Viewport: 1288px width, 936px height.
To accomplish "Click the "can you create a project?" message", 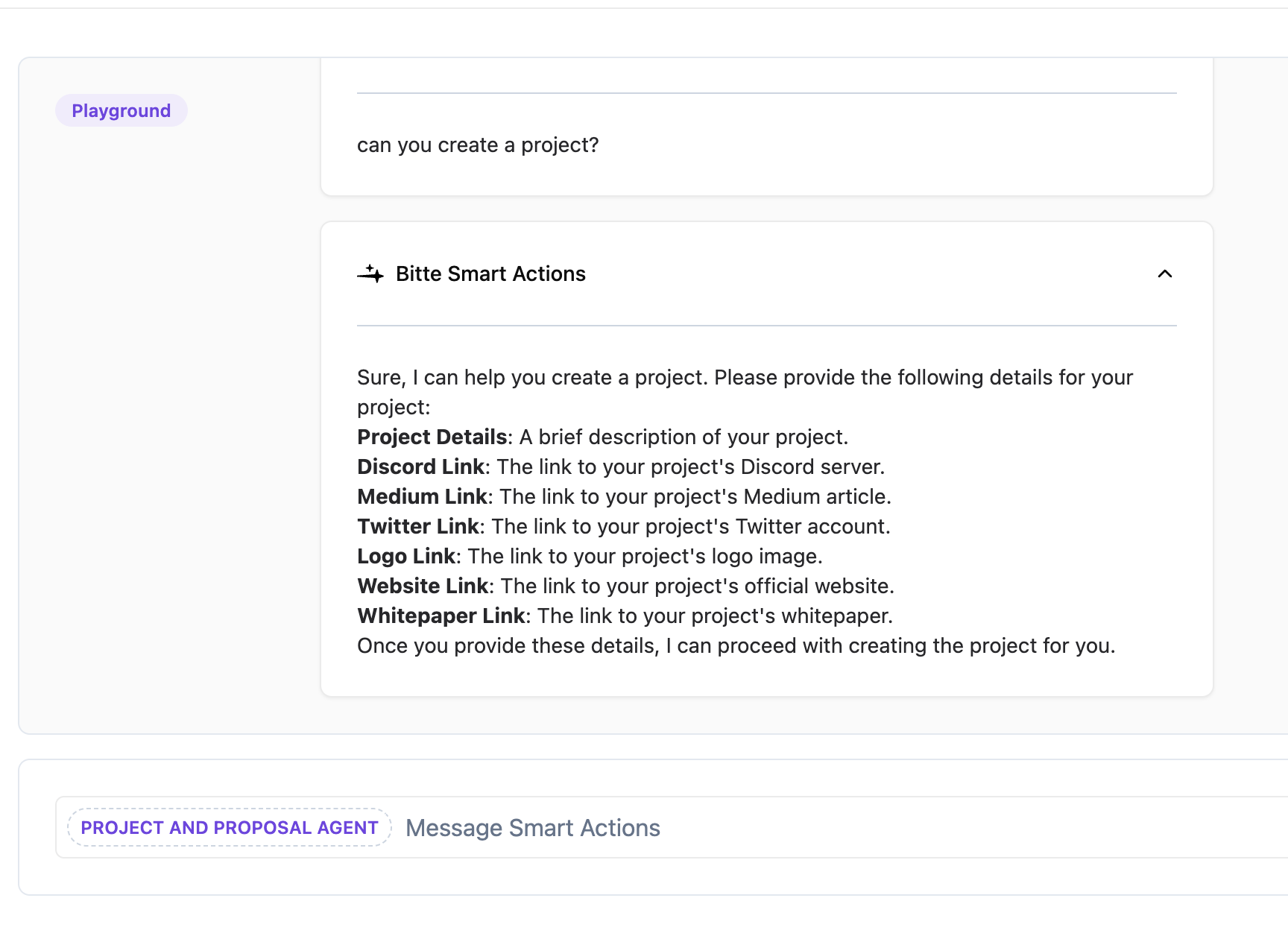I will tap(478, 145).
